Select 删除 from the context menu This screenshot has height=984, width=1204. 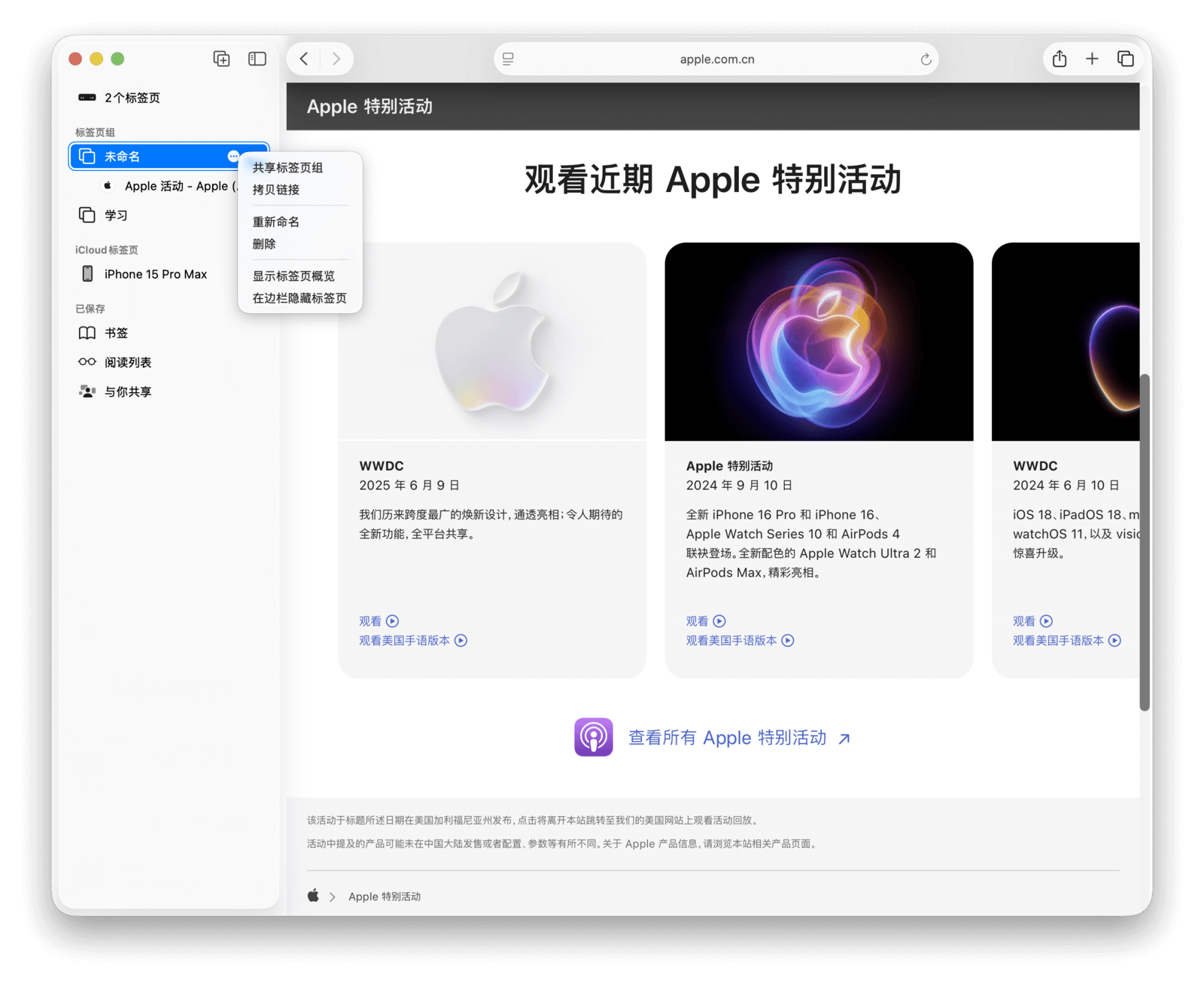click(264, 244)
